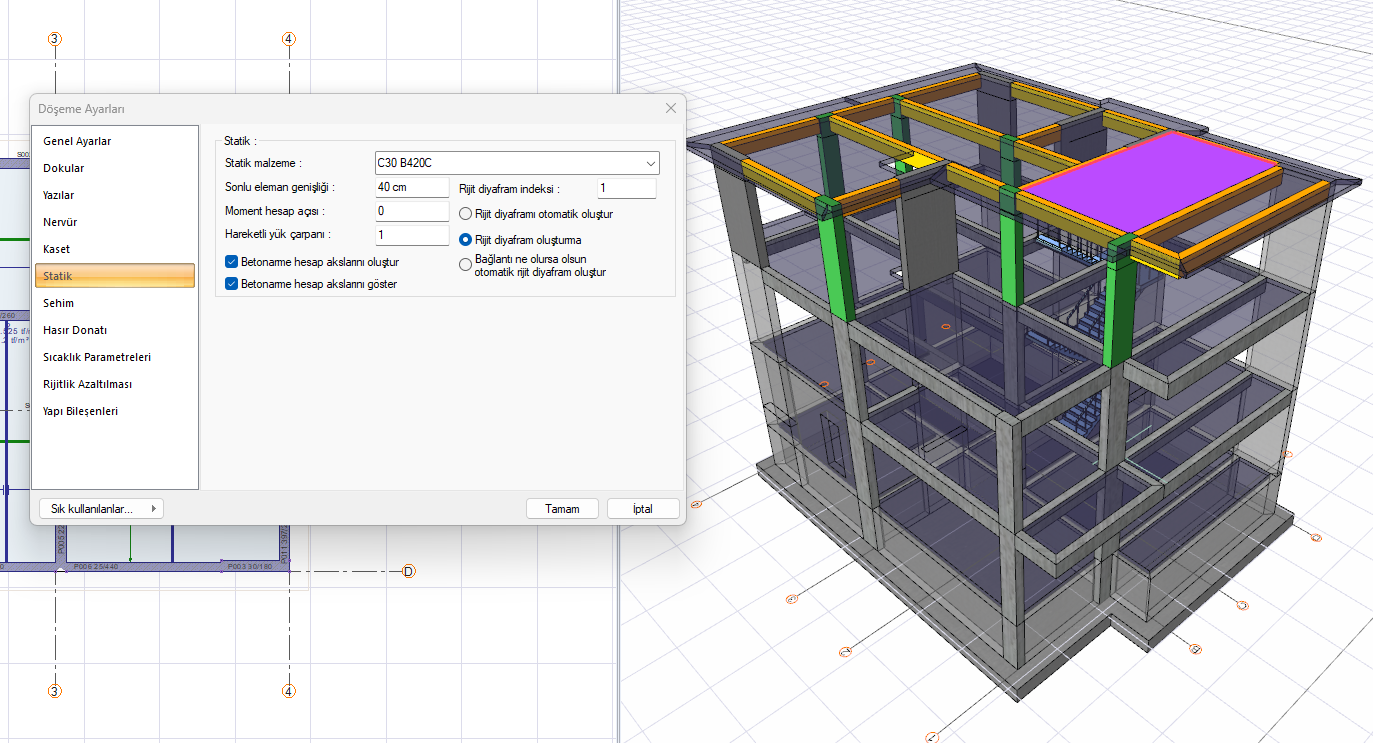This screenshot has width=1373, height=743.
Task: Select Bağlantı ne olursa olsun radio option
Action: point(465,265)
